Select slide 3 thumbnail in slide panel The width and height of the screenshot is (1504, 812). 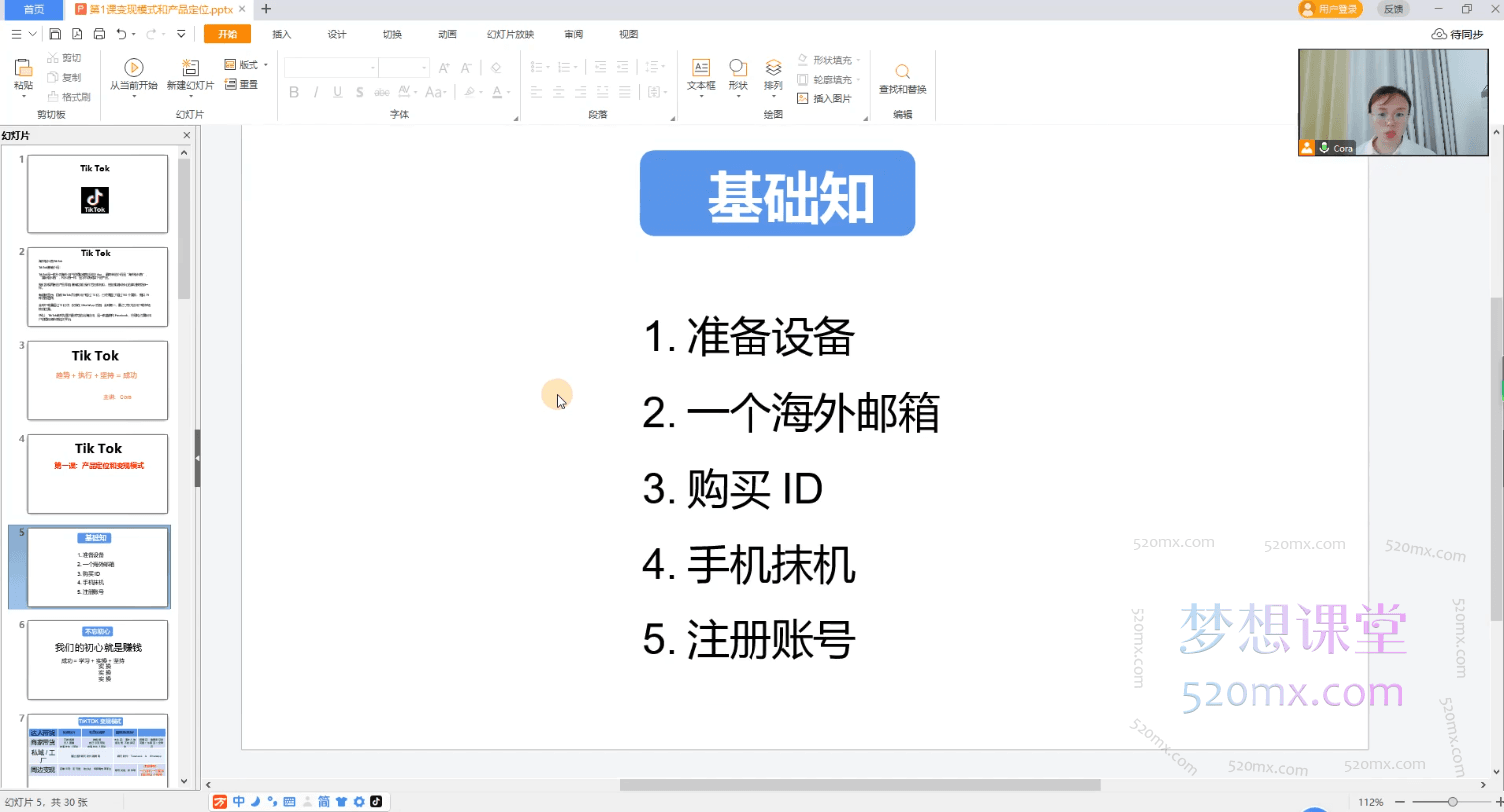[96, 380]
